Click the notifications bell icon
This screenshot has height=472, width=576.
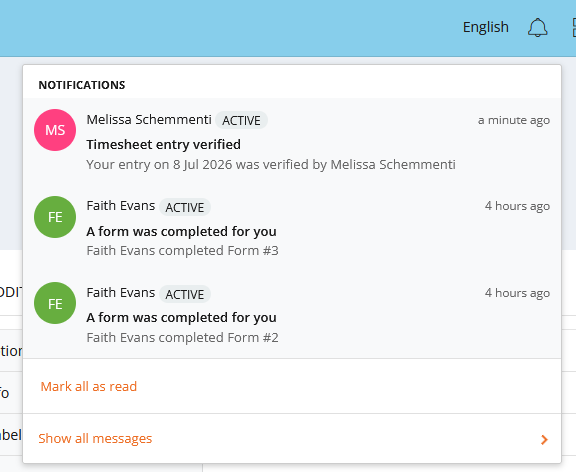point(537,28)
